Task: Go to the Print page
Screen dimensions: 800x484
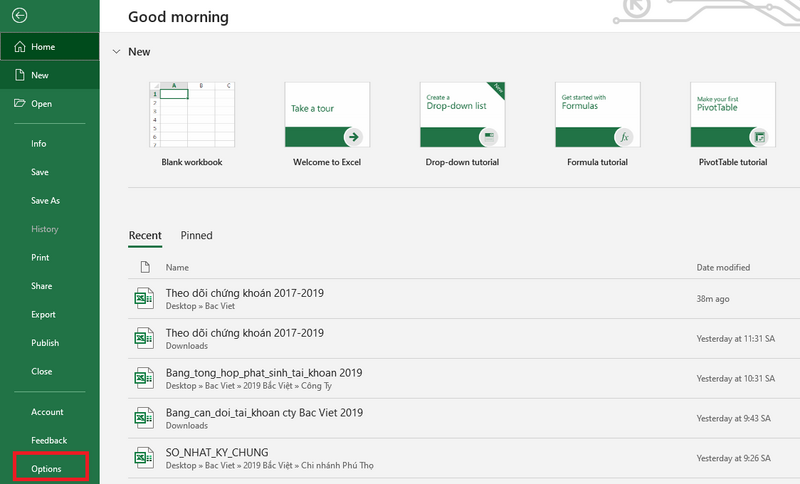Action: [40, 257]
